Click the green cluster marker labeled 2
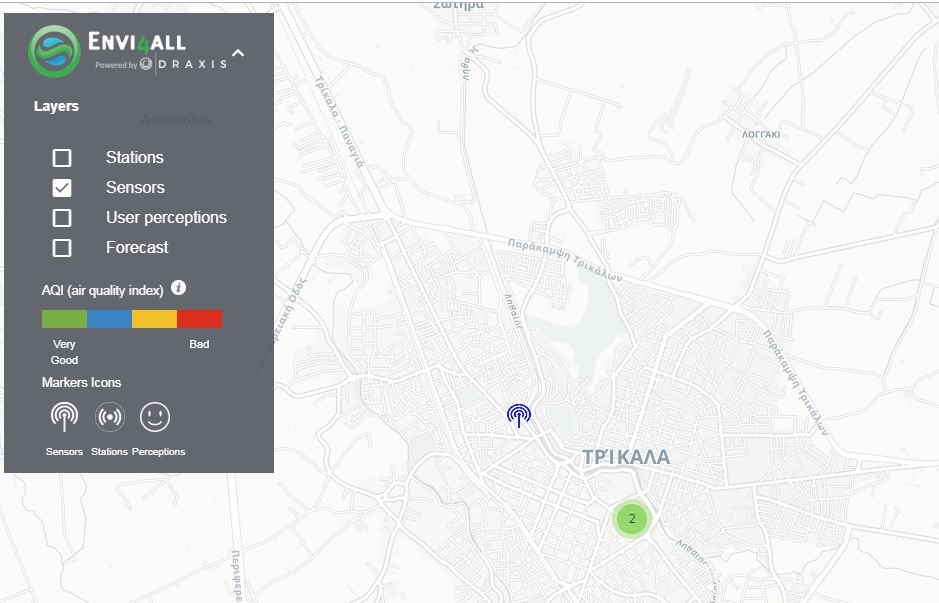The width and height of the screenshot is (939, 603). click(x=631, y=519)
